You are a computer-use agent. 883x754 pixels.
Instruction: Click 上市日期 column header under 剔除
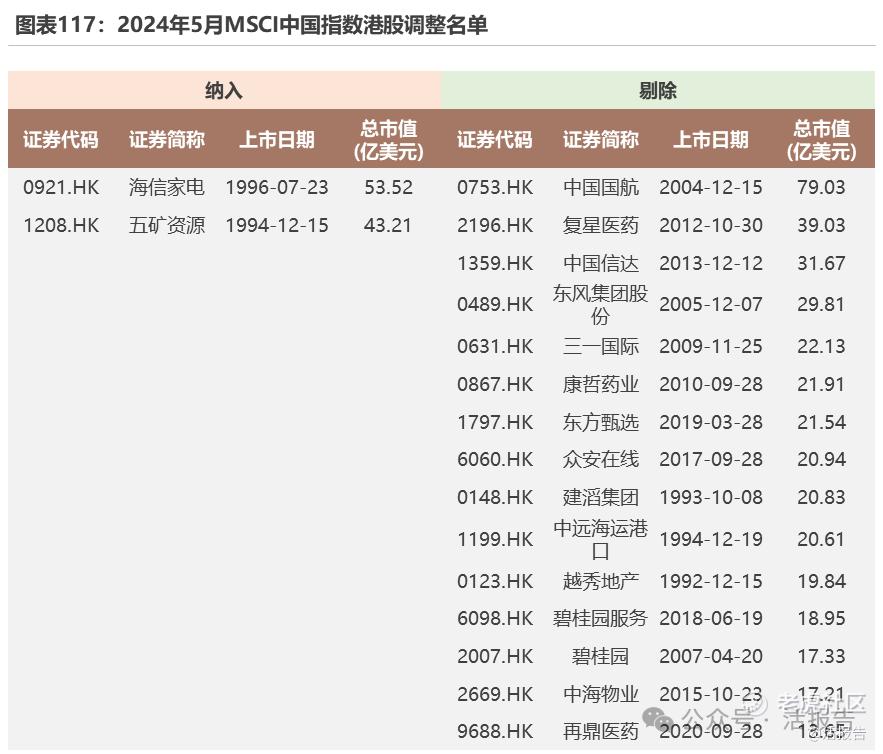coord(711,139)
